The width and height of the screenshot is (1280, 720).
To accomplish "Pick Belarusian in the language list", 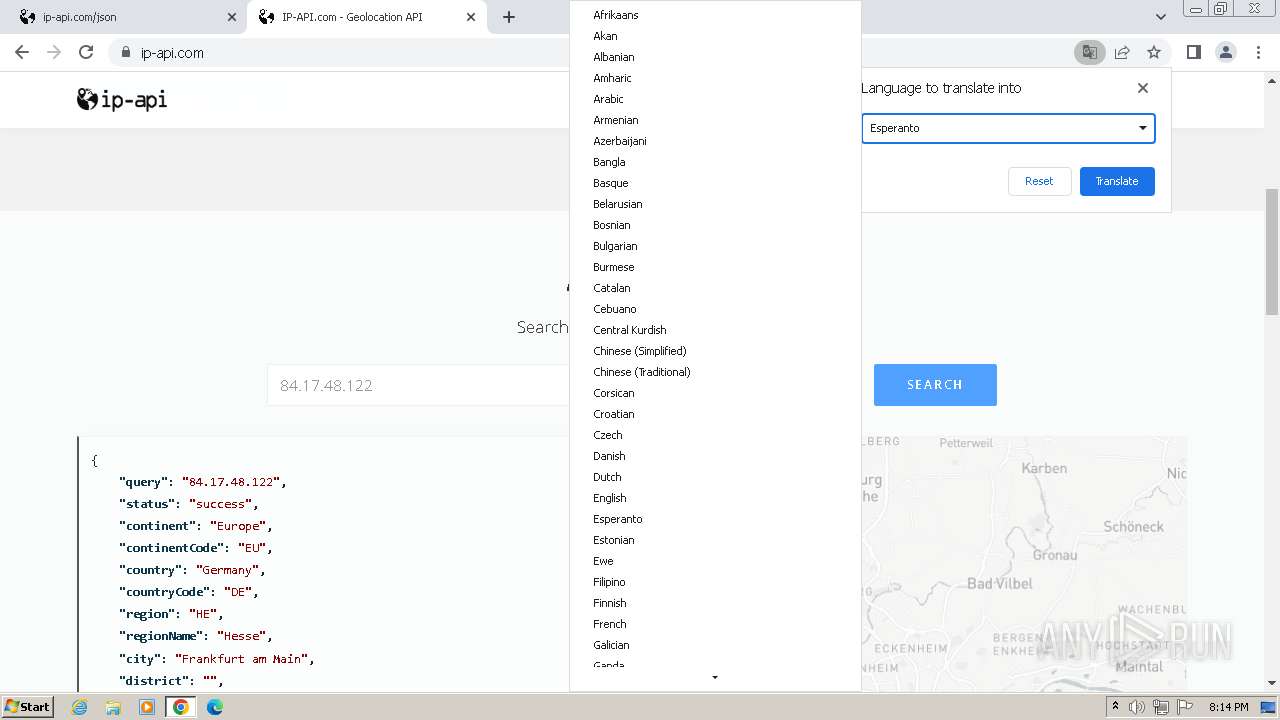I will [x=715, y=204].
